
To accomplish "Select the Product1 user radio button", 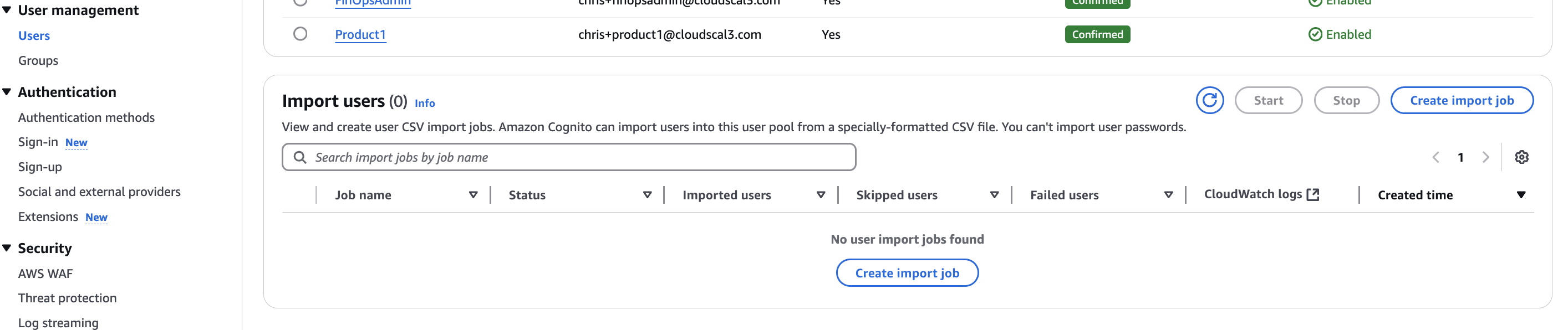I will (300, 34).
